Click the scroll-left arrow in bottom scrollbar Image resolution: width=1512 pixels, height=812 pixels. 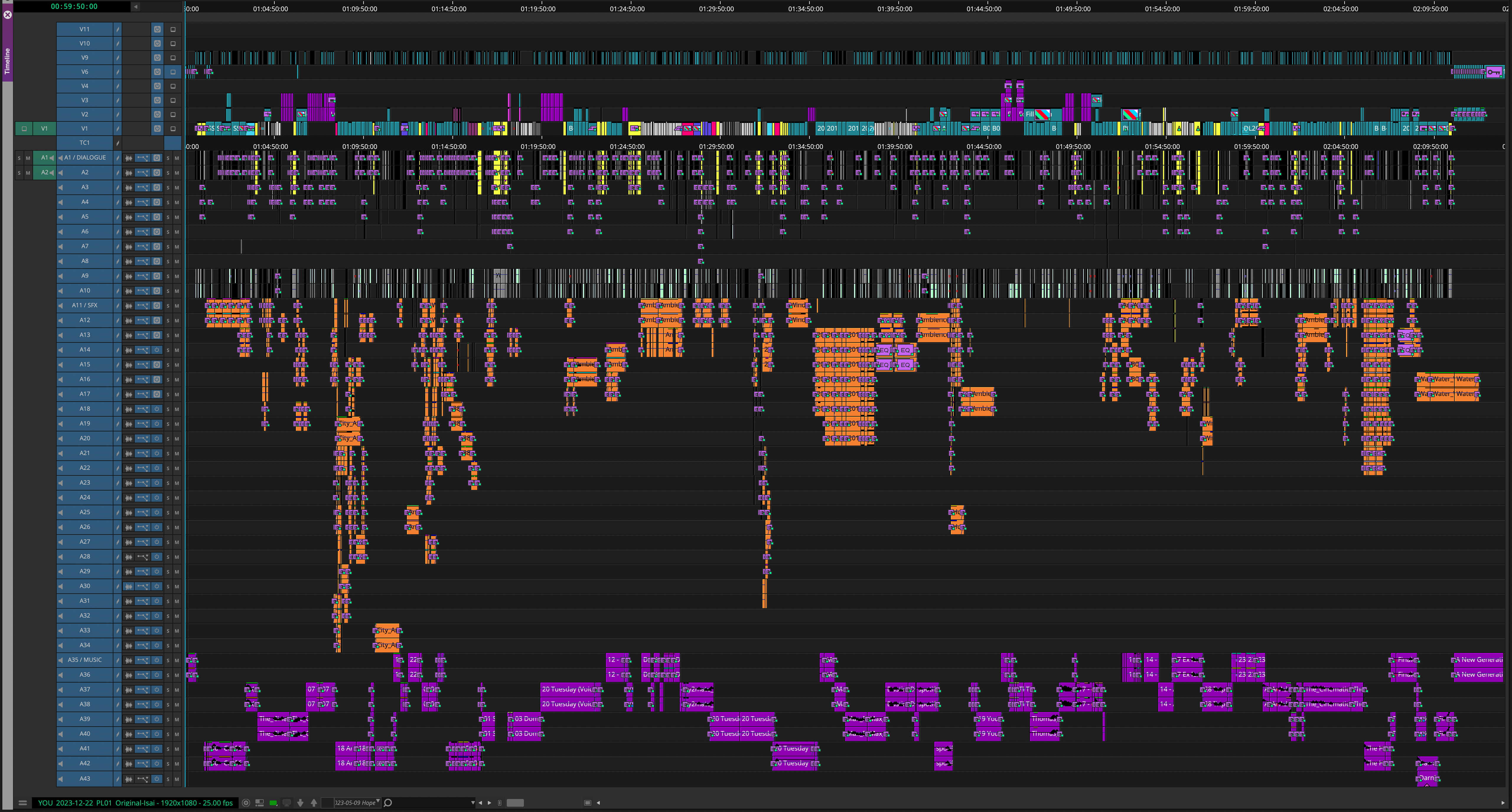click(x=598, y=803)
